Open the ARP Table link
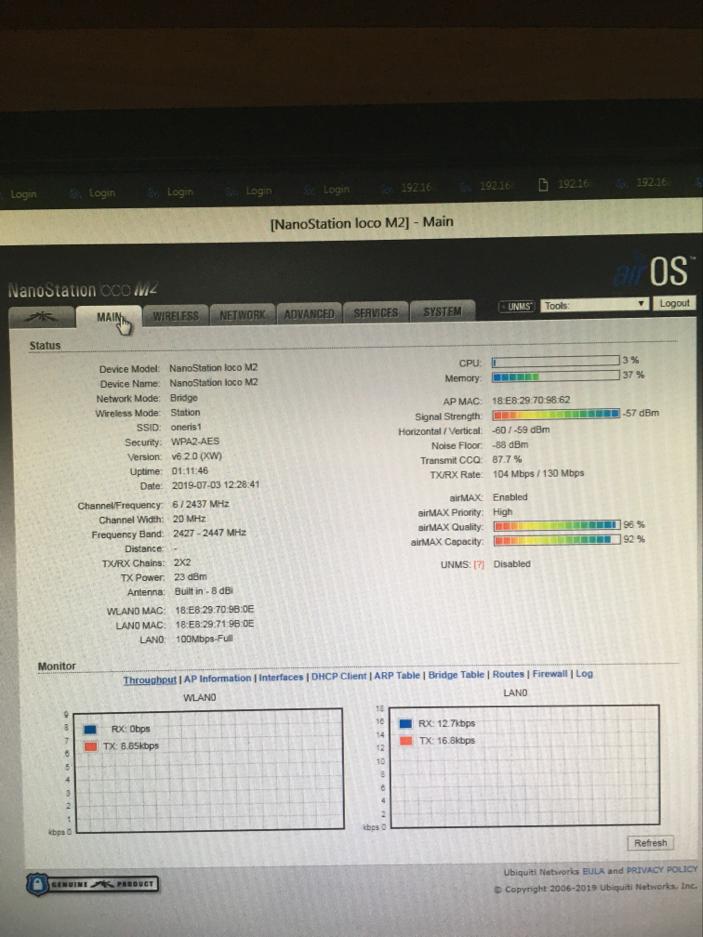The width and height of the screenshot is (703, 937). click(397, 676)
